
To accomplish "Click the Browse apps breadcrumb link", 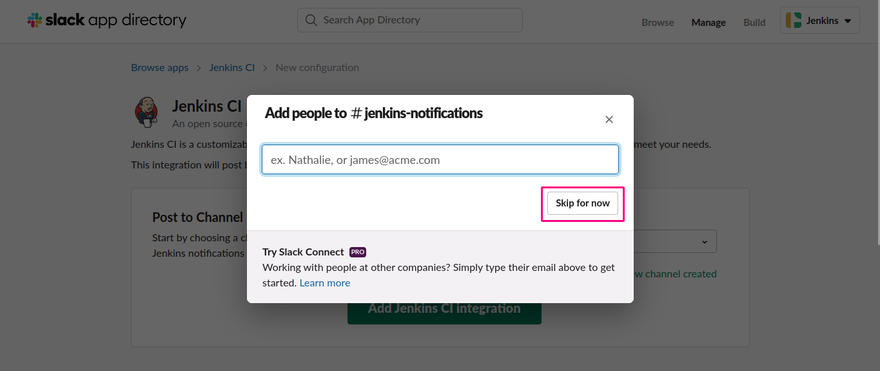I will click(x=160, y=67).
